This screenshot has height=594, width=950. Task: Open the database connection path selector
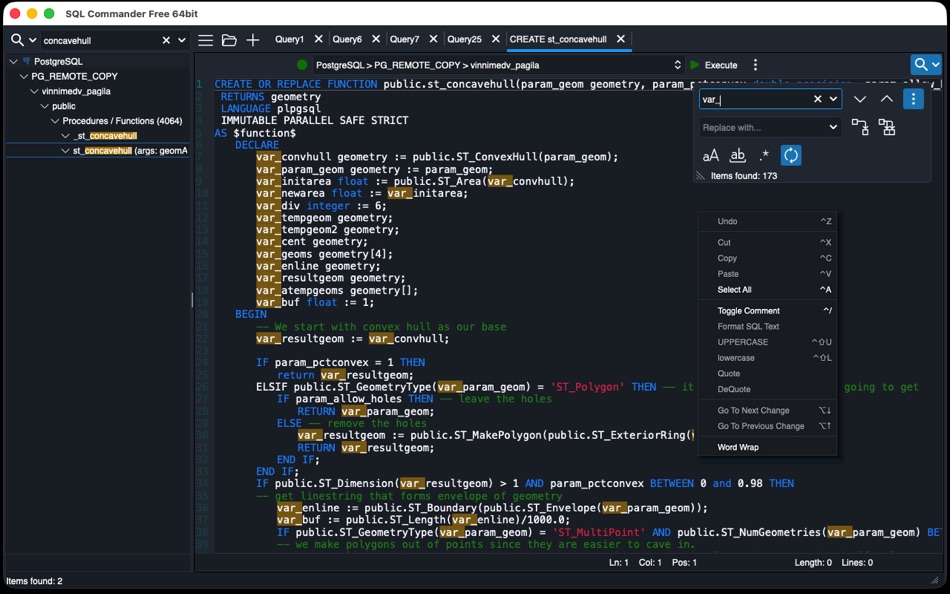click(x=498, y=65)
